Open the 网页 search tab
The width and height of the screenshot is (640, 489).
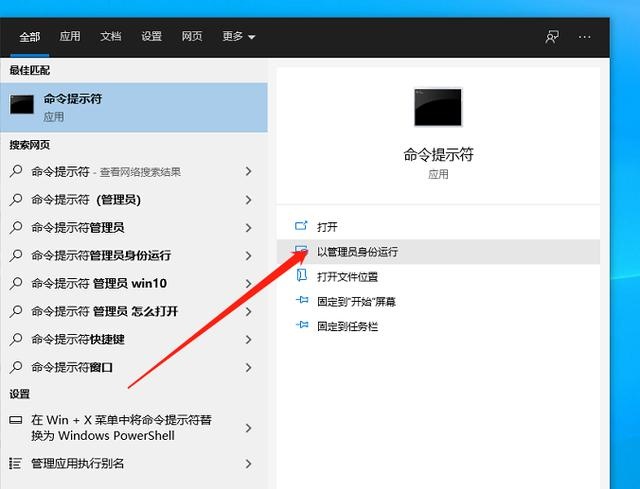click(192, 36)
